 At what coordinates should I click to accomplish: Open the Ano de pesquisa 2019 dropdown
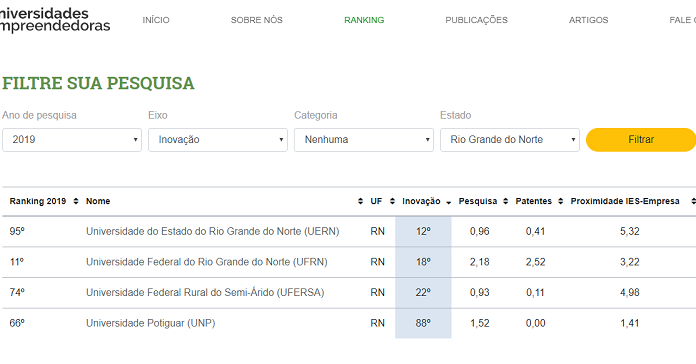click(72, 140)
